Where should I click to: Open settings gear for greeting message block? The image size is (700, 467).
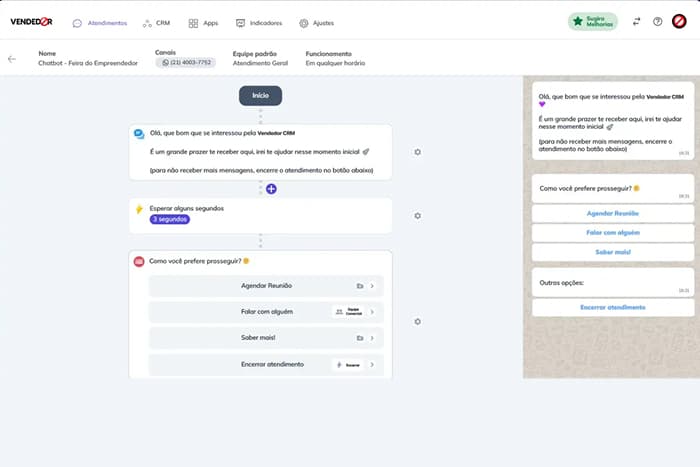417,152
